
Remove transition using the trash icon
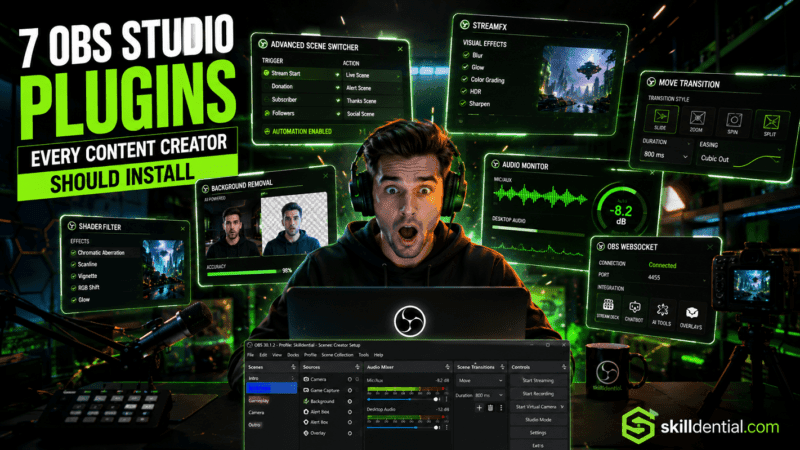pyautogui.click(x=490, y=408)
